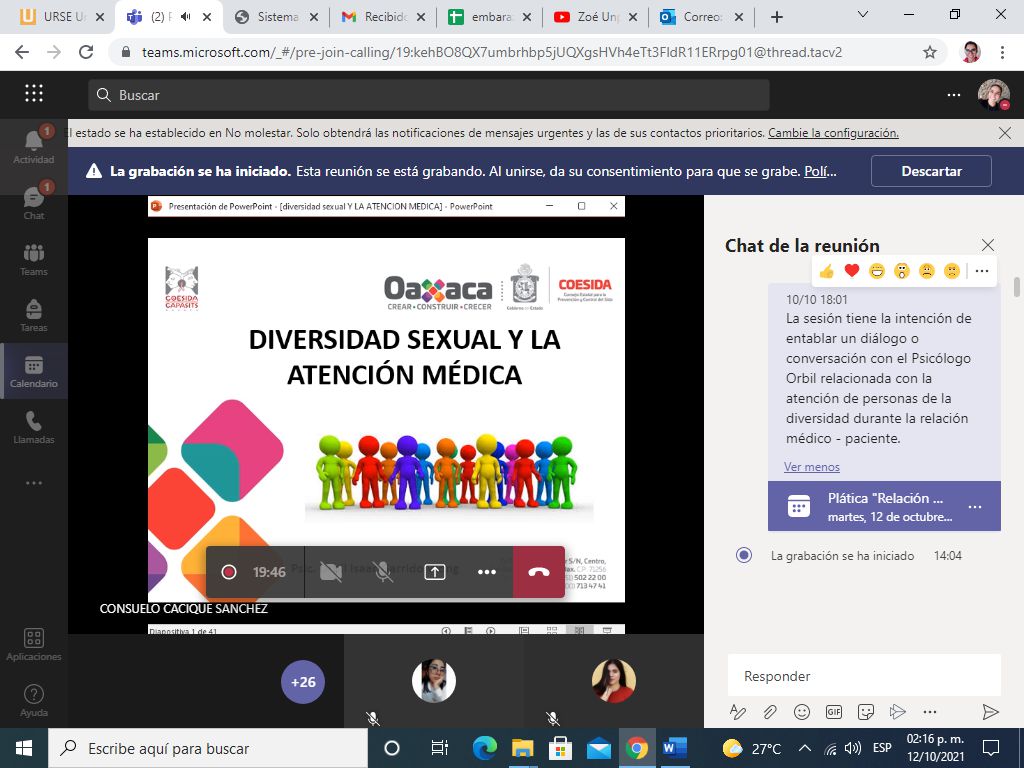Viewport: 1024px width, 768px height.
Task: Open Word from the Windows taskbar
Action: pyautogui.click(x=675, y=748)
